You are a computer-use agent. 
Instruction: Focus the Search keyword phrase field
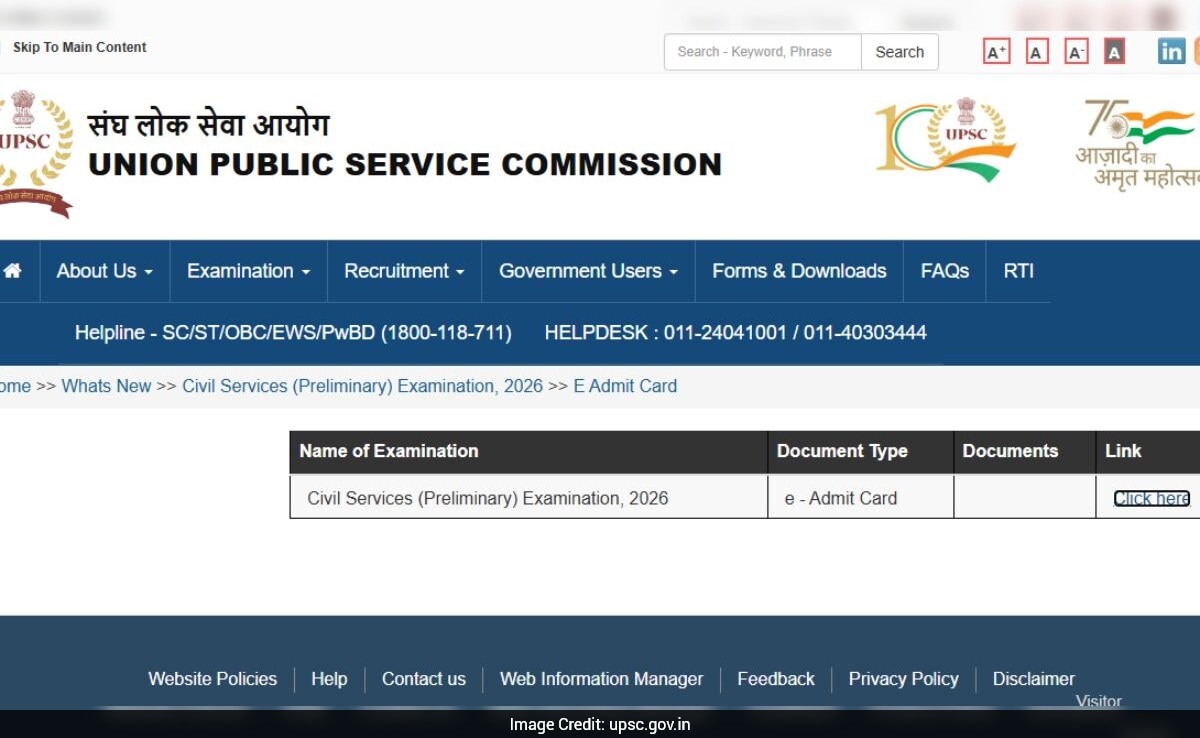pyautogui.click(x=763, y=52)
